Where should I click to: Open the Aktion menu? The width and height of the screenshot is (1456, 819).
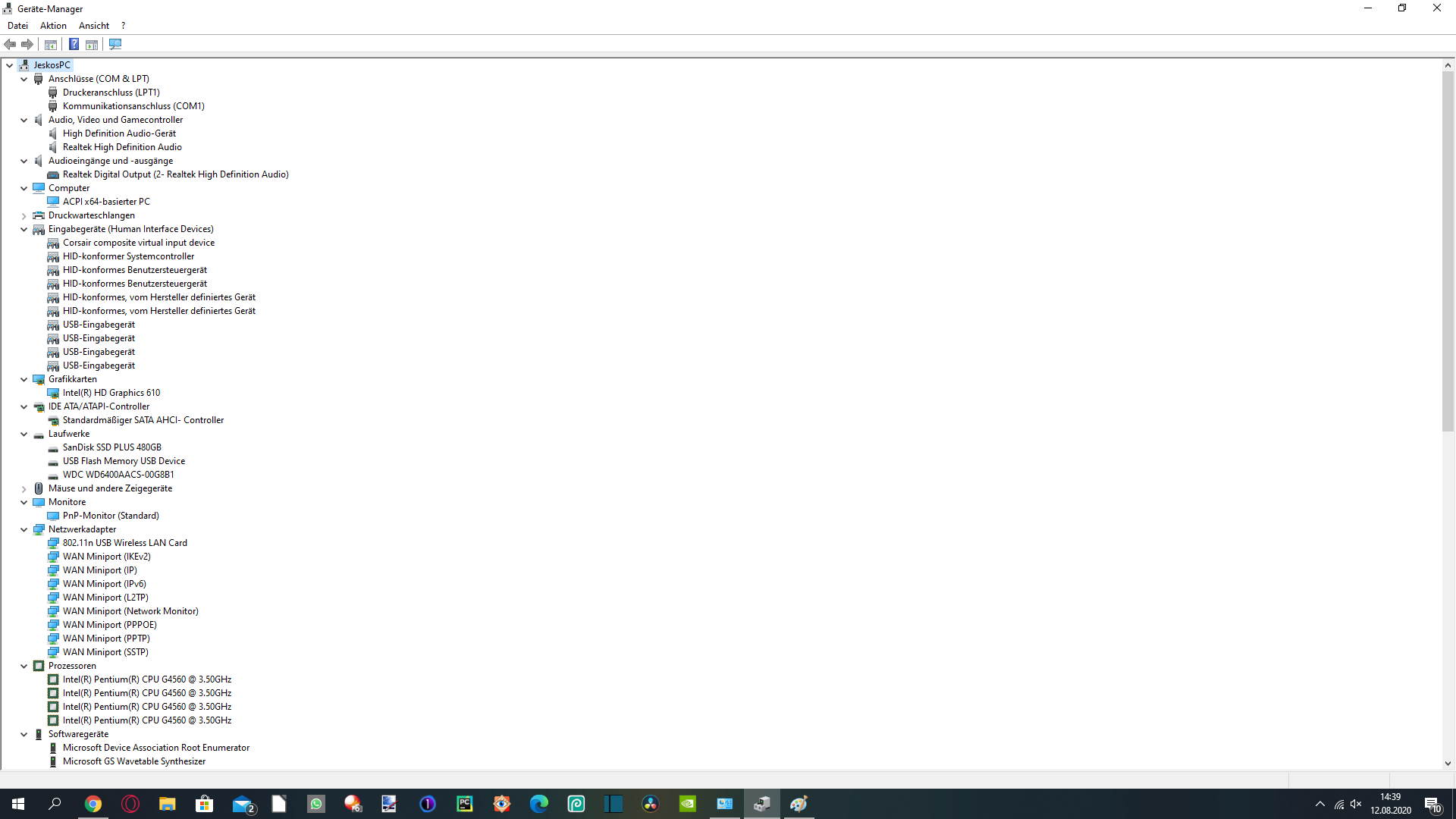click(53, 25)
